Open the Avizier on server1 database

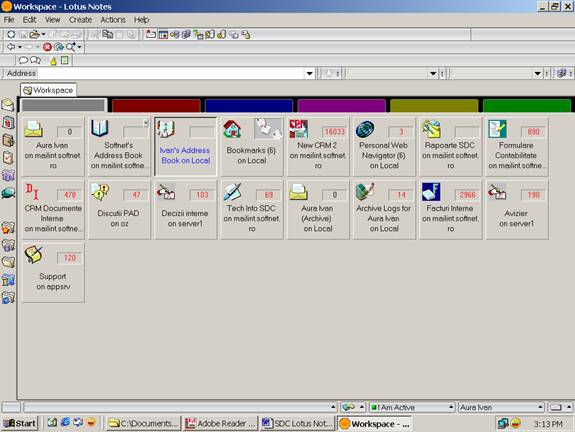coord(517,209)
